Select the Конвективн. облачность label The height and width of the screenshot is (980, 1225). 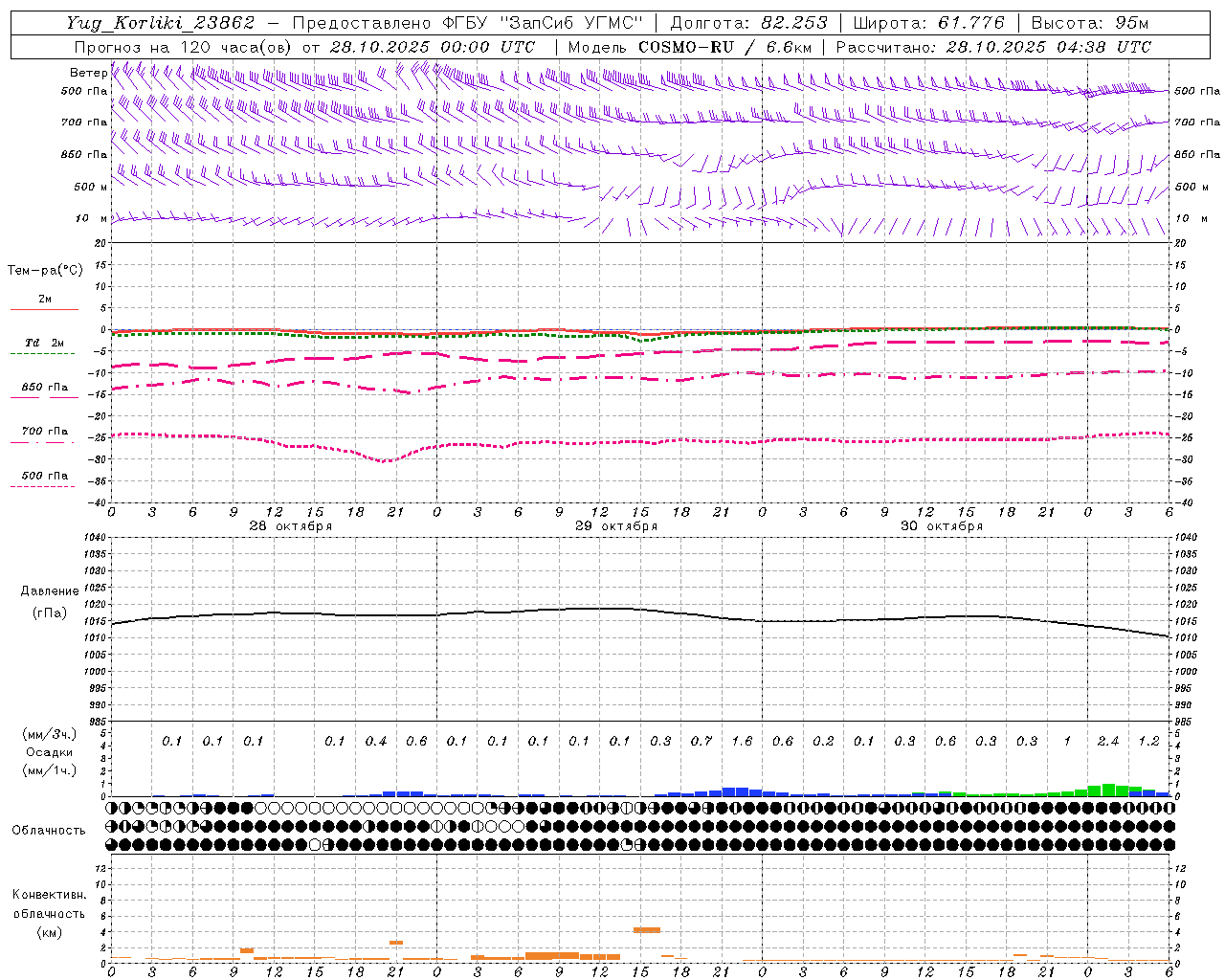[x=49, y=903]
